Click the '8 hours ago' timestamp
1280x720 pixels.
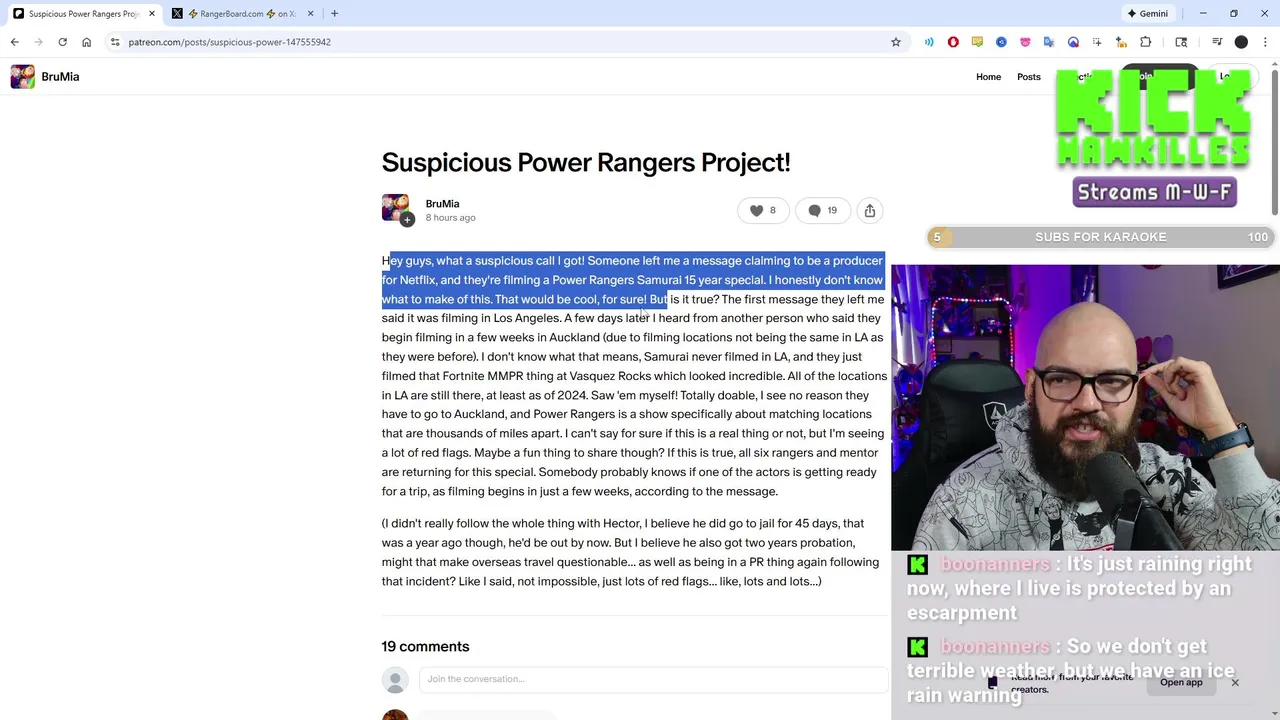click(450, 218)
